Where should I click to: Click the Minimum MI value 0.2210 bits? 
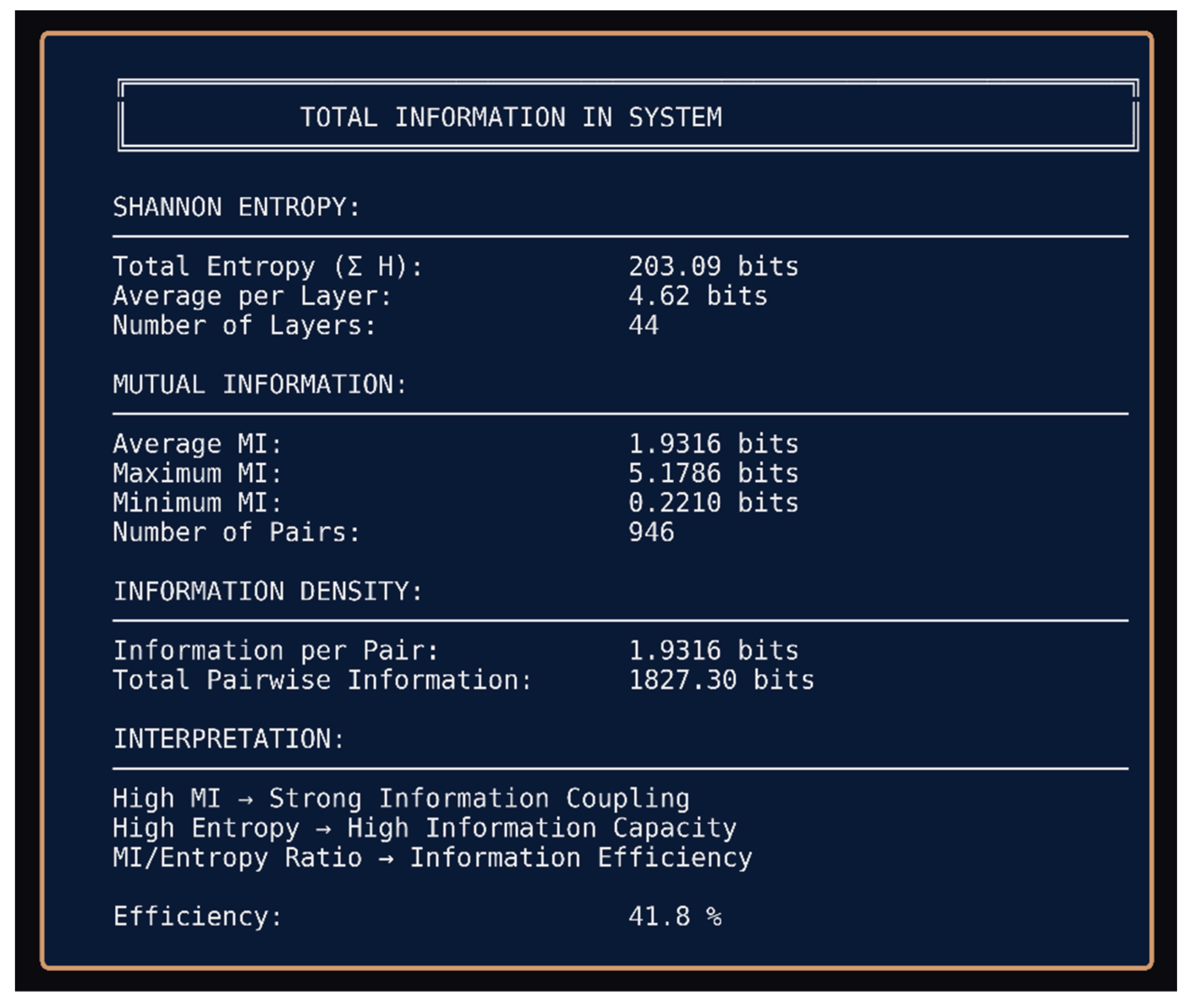click(713, 503)
